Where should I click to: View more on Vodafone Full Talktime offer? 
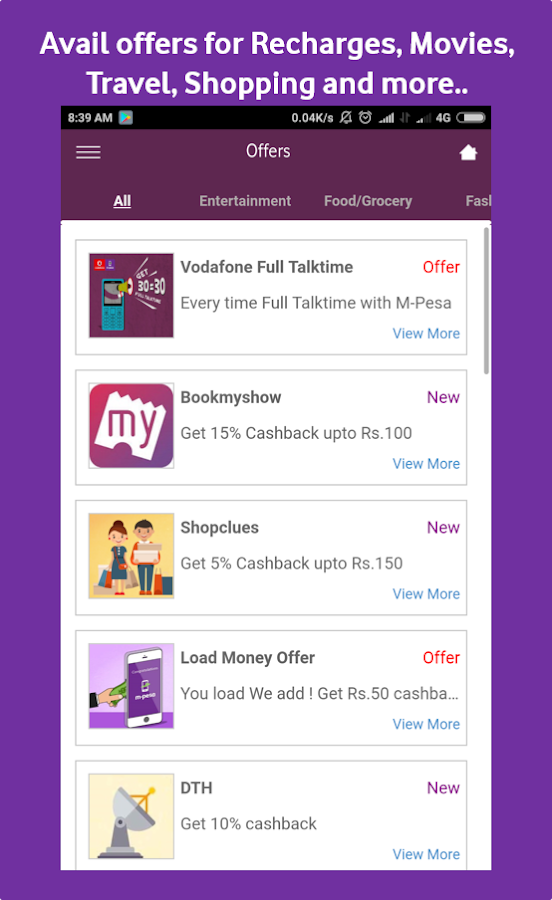click(x=426, y=333)
